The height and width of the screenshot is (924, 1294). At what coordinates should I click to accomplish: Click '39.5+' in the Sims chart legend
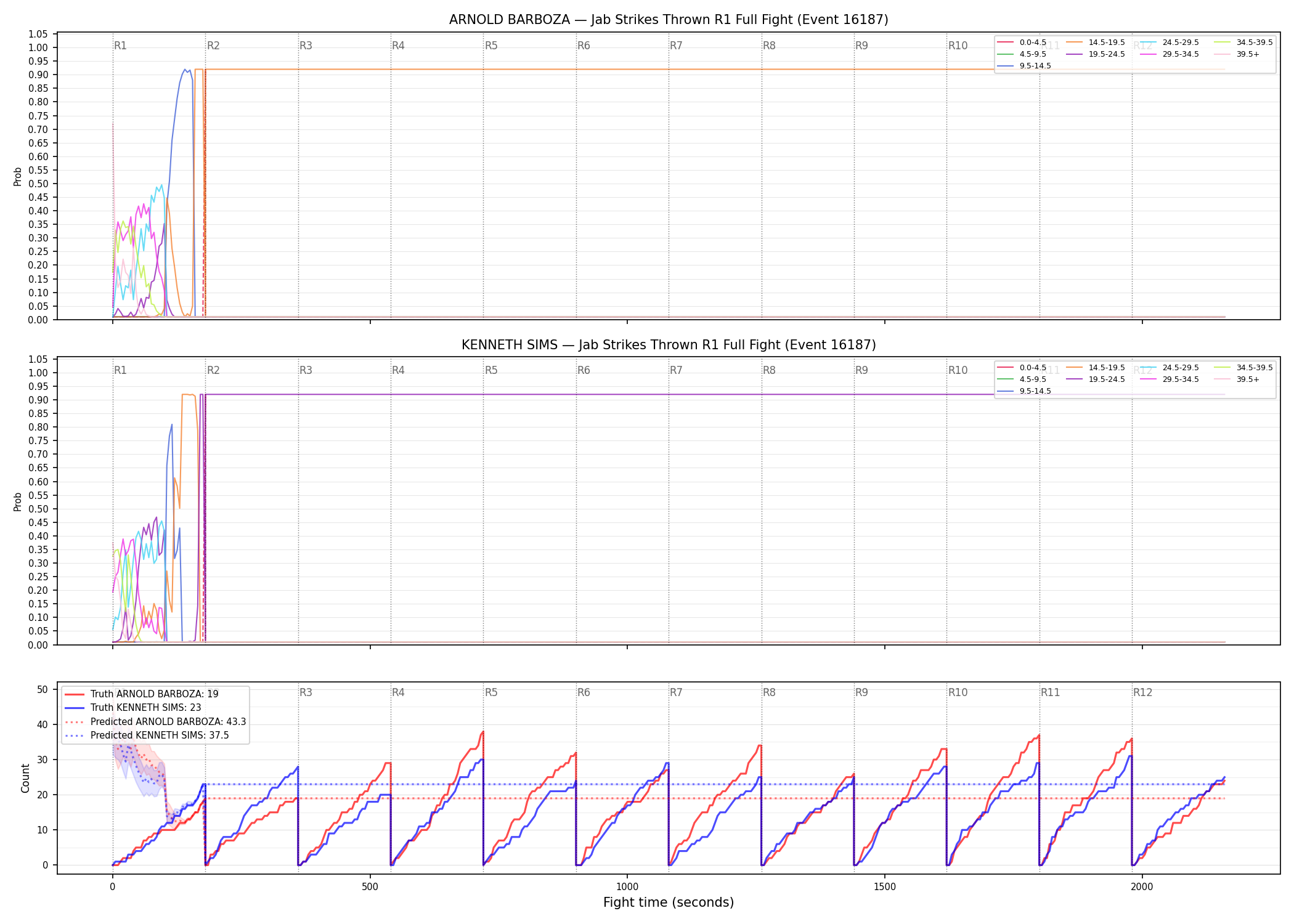[1248, 379]
